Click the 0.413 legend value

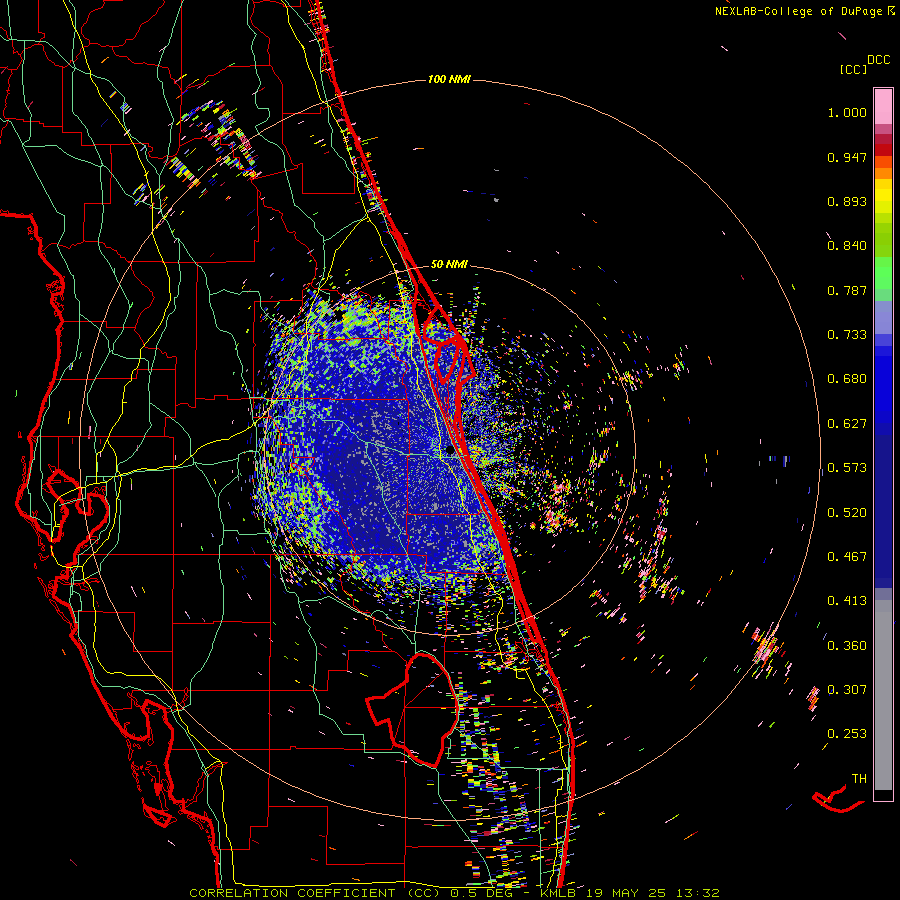[x=847, y=601]
